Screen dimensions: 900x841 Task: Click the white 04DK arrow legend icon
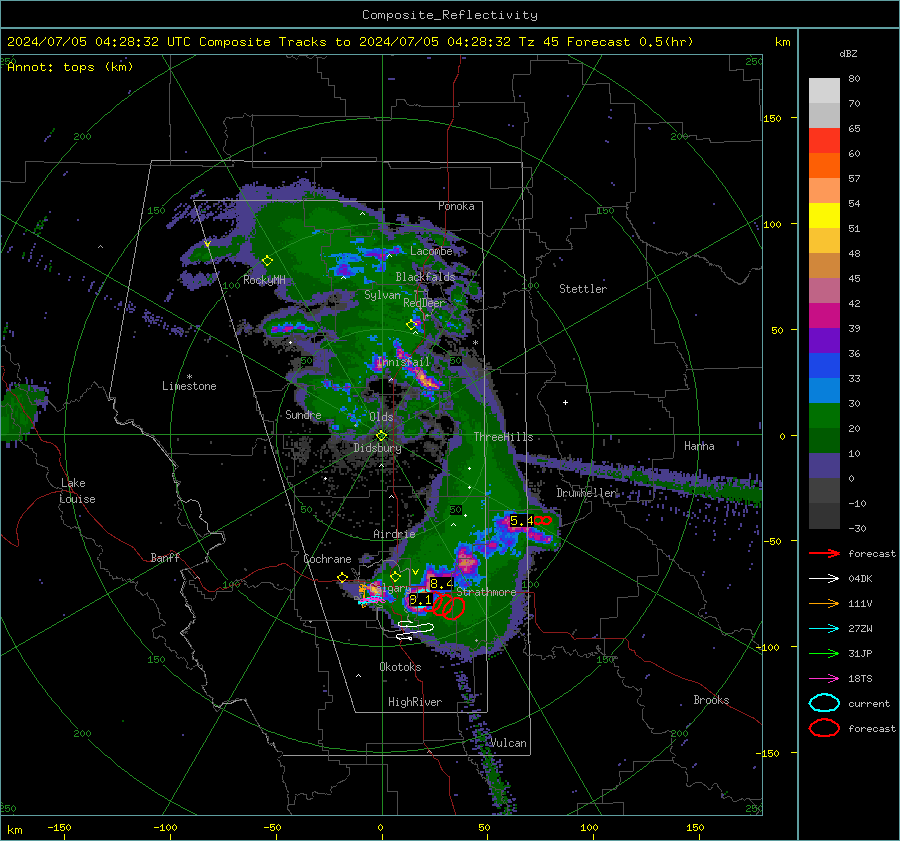824,578
